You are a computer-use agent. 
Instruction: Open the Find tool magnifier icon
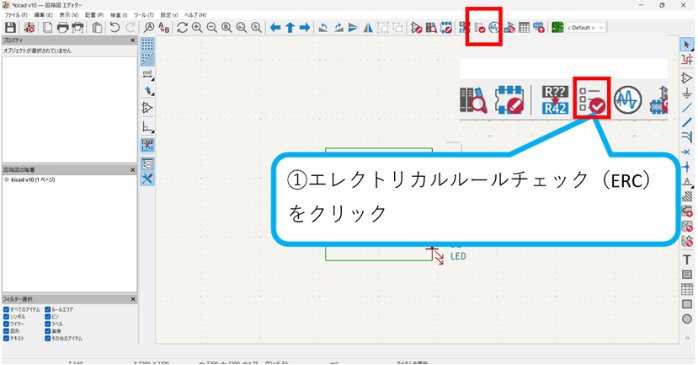pos(149,28)
